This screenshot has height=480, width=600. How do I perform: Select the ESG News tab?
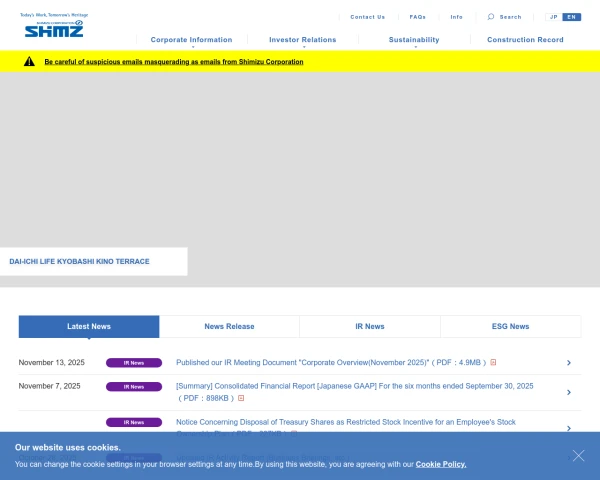[510, 327]
